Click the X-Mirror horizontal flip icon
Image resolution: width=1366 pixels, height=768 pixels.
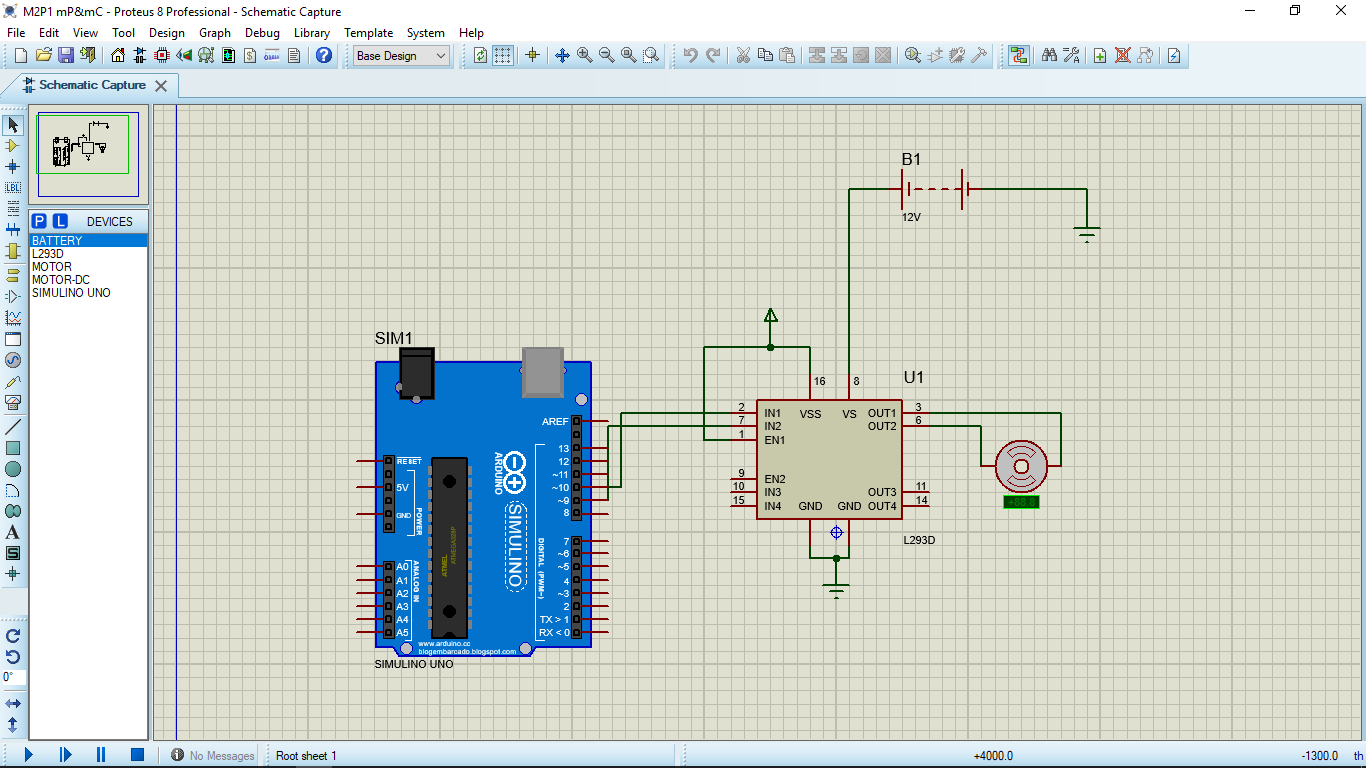(x=13, y=704)
